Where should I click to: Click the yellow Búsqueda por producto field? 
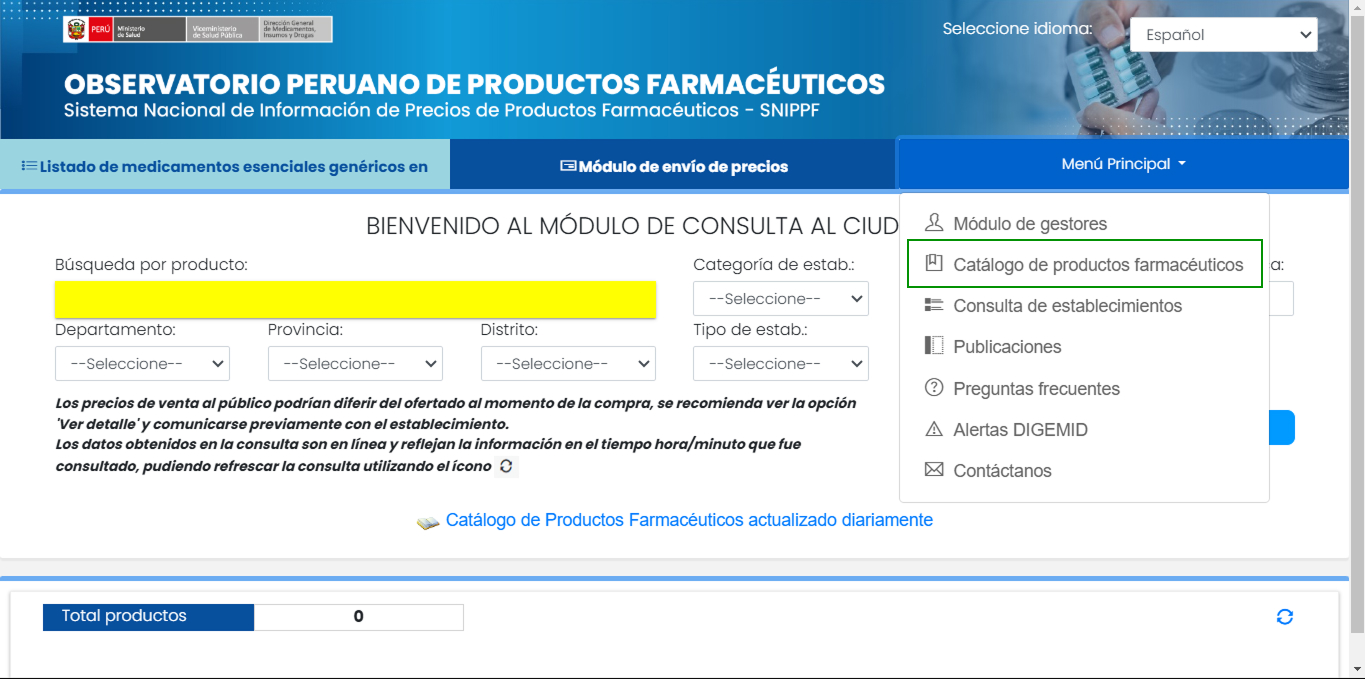click(355, 300)
